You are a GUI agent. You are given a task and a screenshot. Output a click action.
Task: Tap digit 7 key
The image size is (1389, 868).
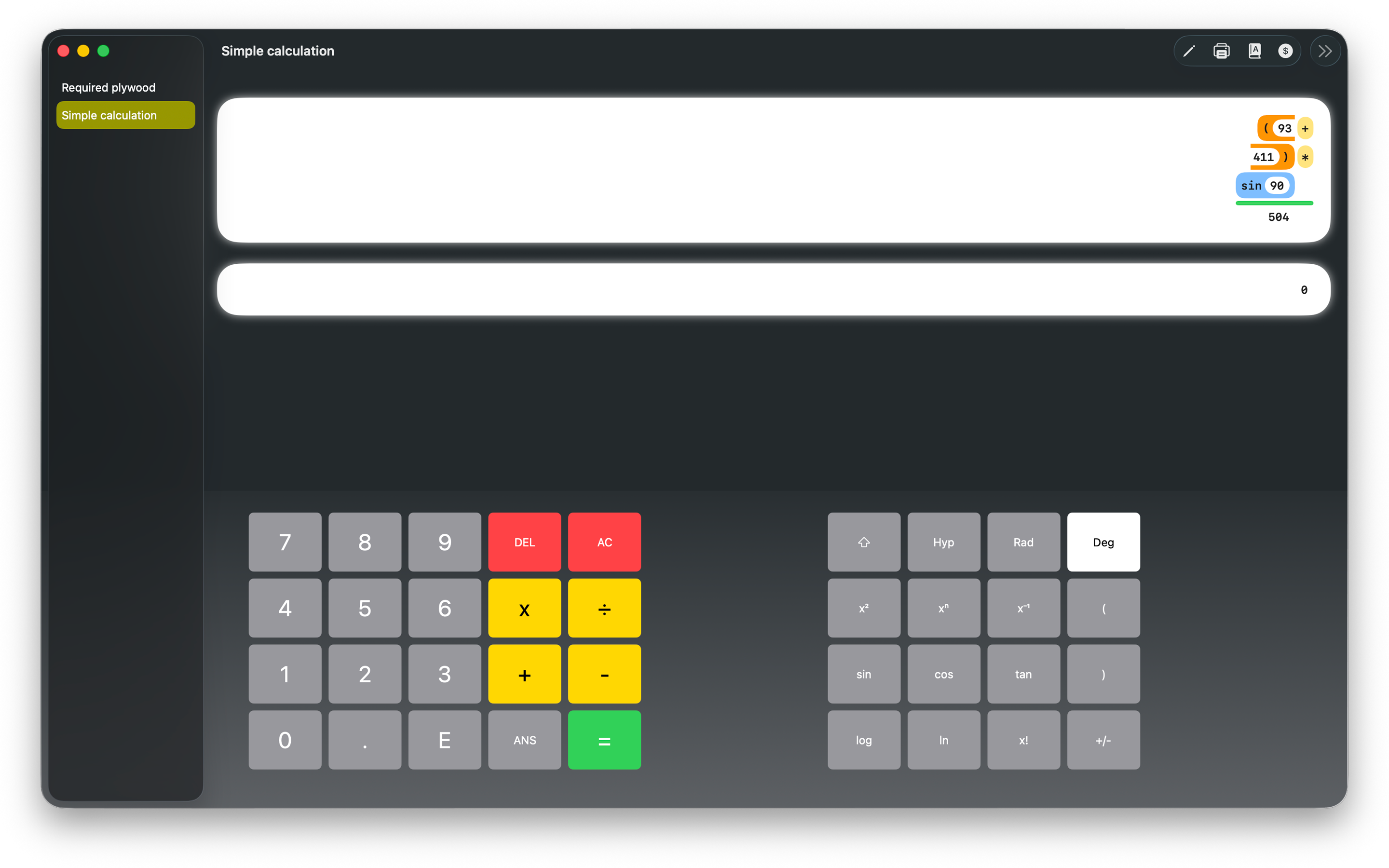(x=285, y=542)
